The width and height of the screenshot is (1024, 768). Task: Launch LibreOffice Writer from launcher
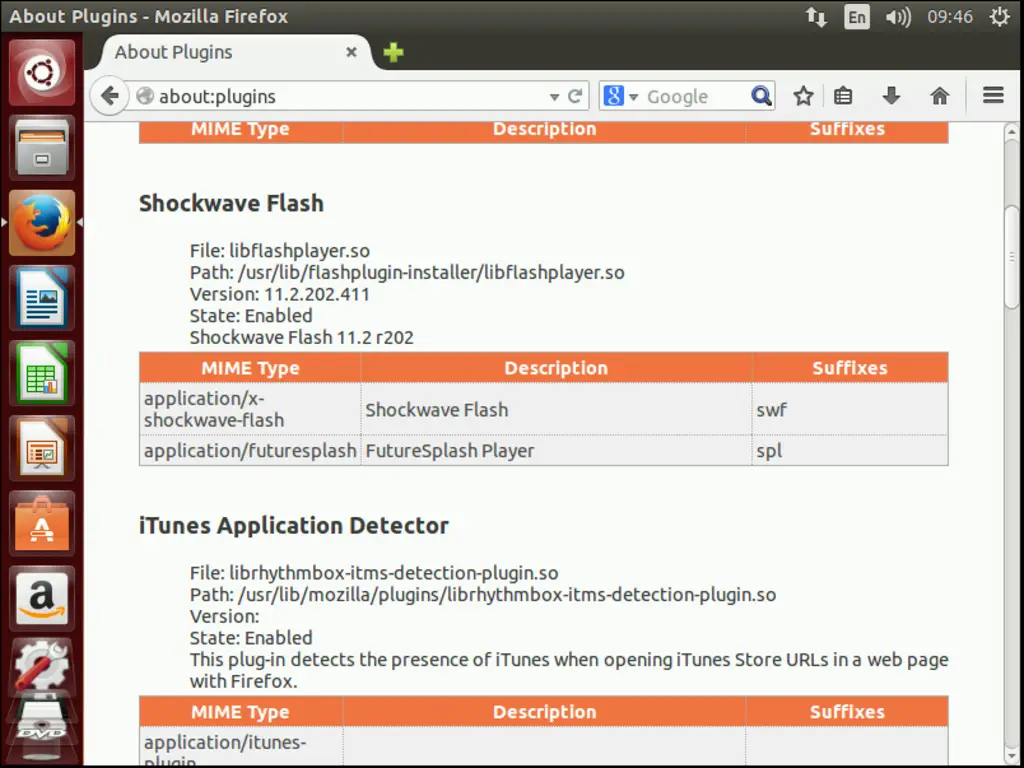42,298
